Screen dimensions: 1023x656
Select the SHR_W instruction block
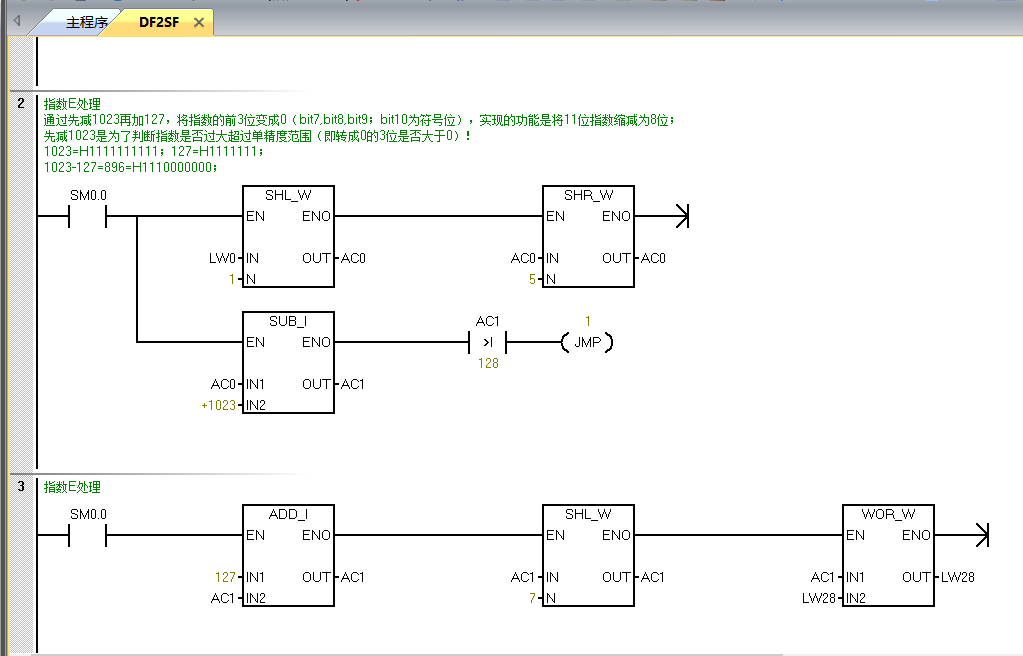[588, 236]
